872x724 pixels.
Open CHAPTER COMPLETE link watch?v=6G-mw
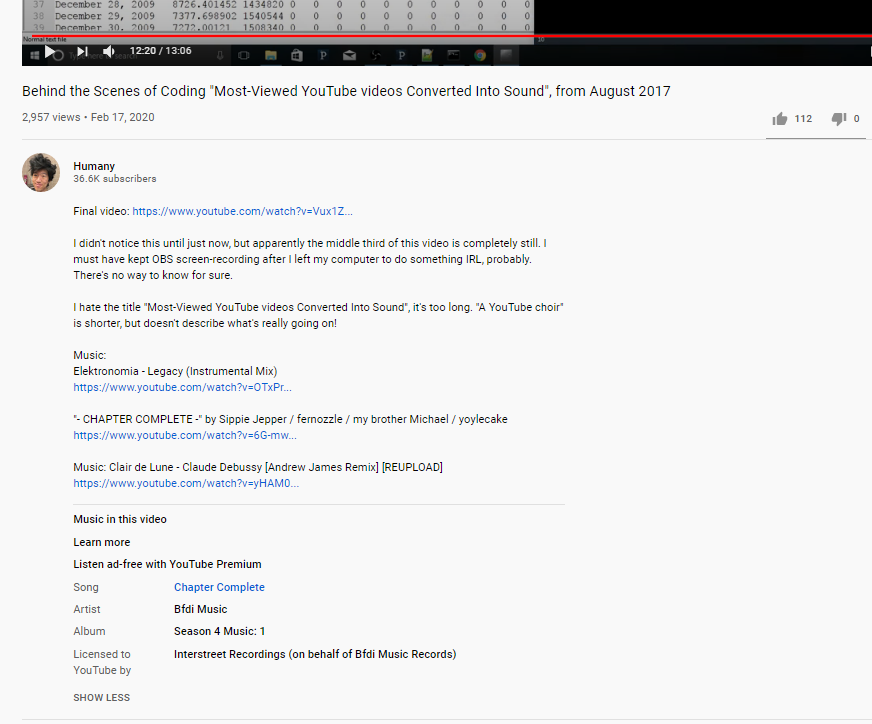coord(185,435)
